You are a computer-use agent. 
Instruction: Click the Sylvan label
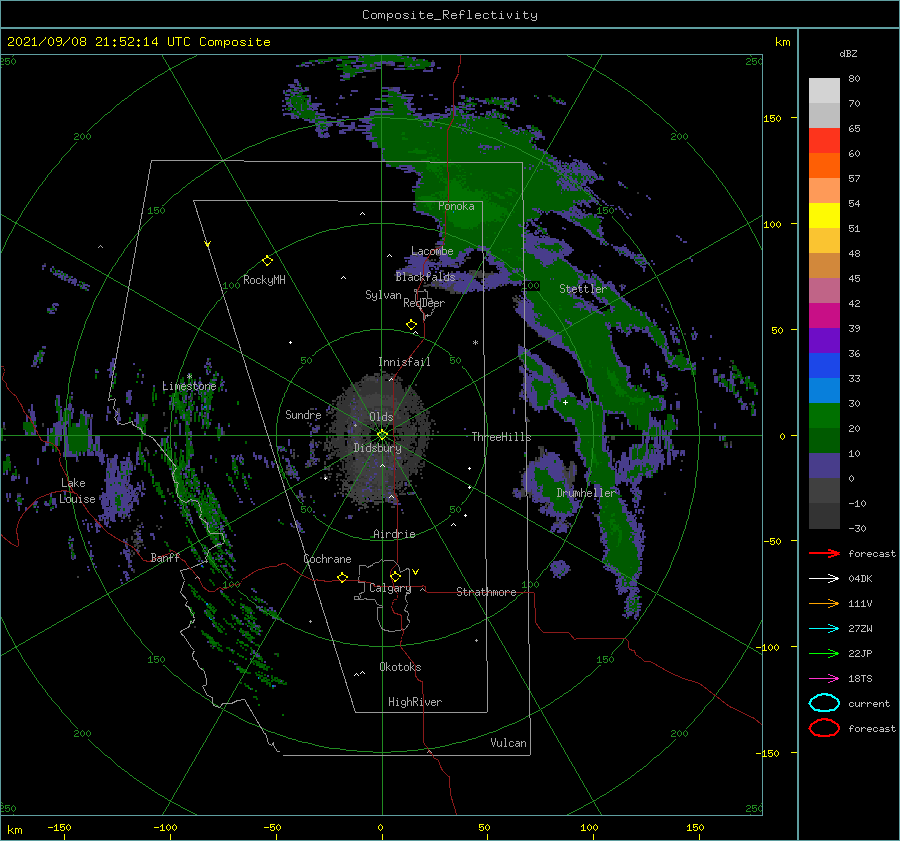(x=383, y=295)
